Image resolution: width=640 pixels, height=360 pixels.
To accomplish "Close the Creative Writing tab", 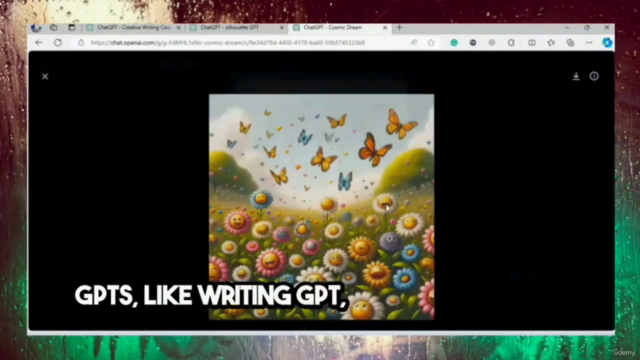I will [x=178, y=28].
